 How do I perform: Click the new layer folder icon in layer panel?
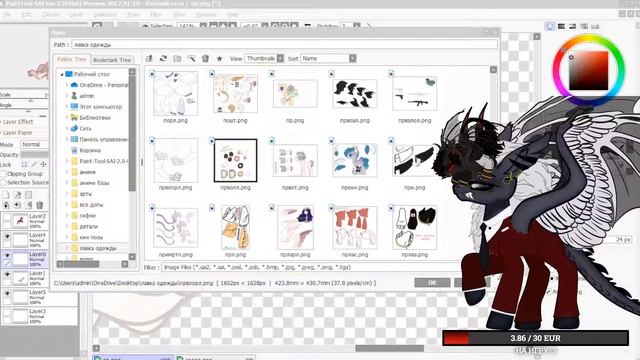tap(29, 195)
